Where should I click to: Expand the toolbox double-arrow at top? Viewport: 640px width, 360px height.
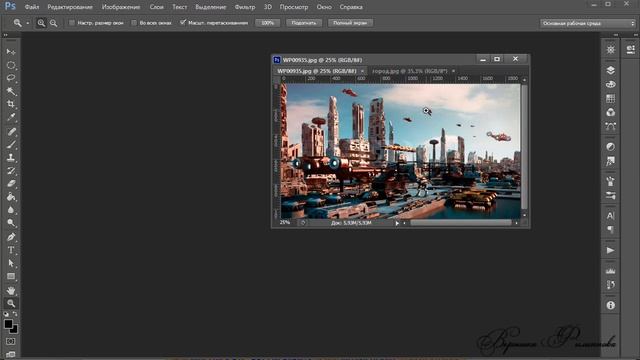click(6, 36)
